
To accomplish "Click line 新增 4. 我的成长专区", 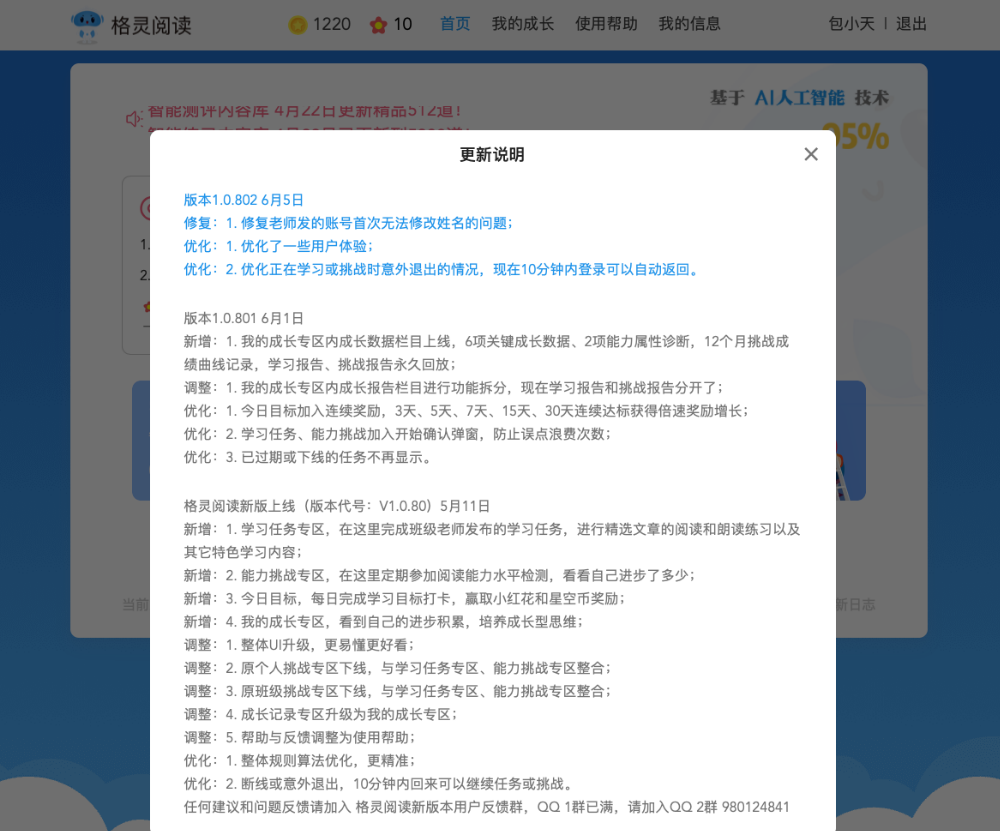I will pyautogui.click(x=383, y=622).
